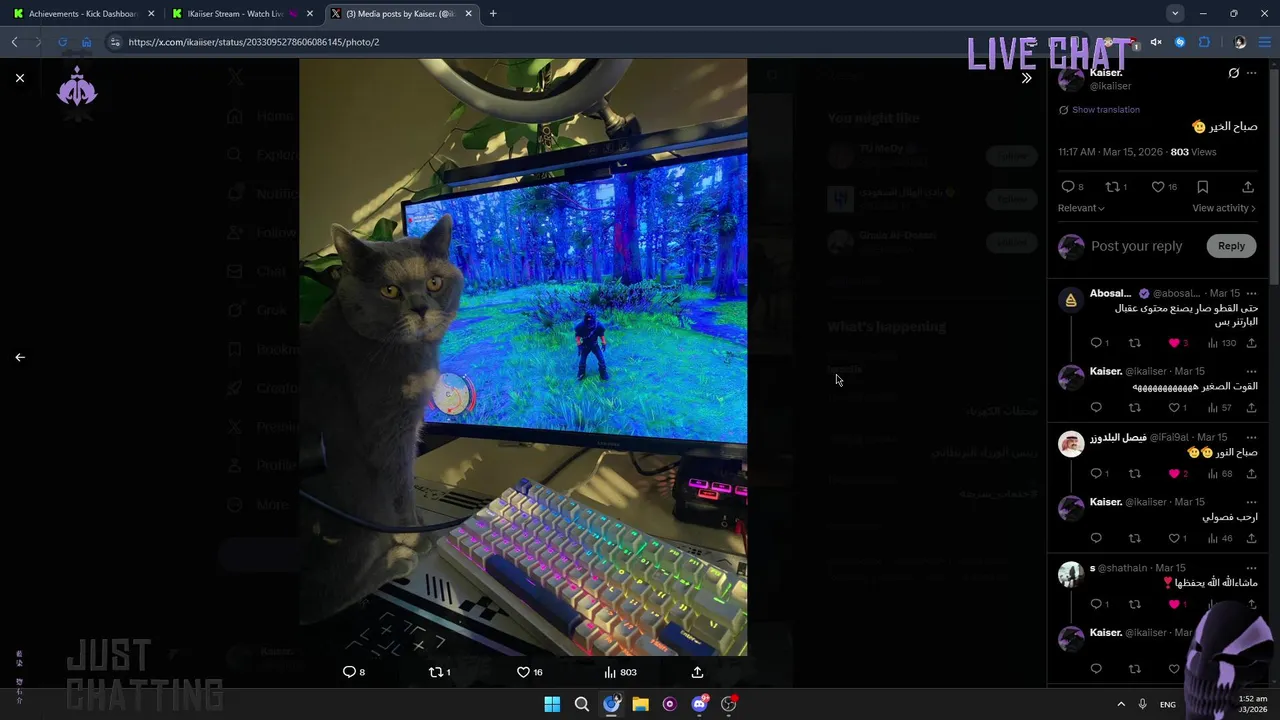Image resolution: width=1280 pixels, height=720 pixels.
Task: Unlike @shathaln's reply
Action: tap(1174, 604)
